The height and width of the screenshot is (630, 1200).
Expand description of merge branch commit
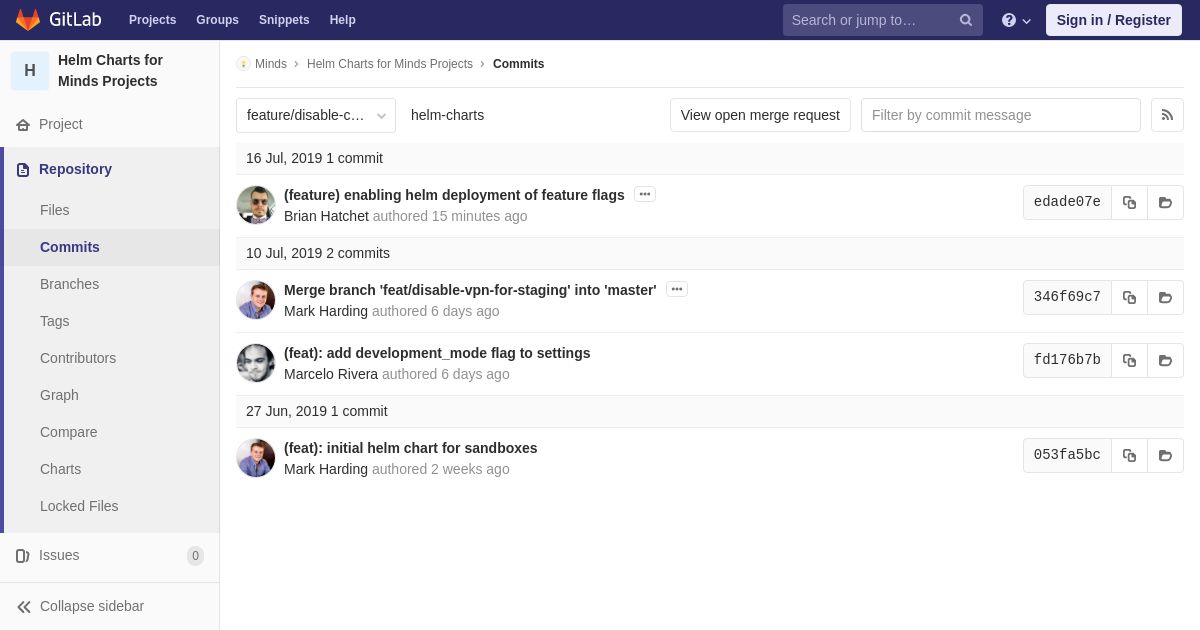[677, 289]
